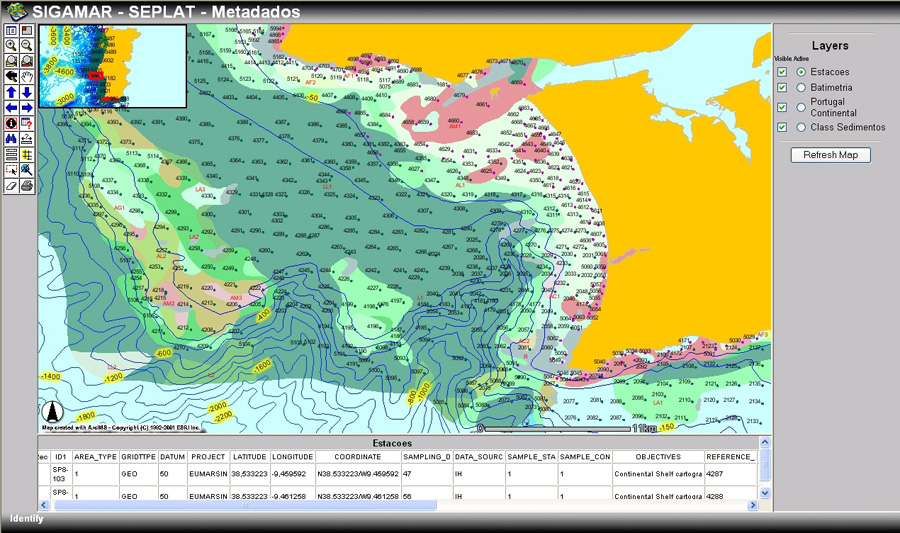
Task: Toggle visibility of Batimetria layer
Action: [x=782, y=87]
